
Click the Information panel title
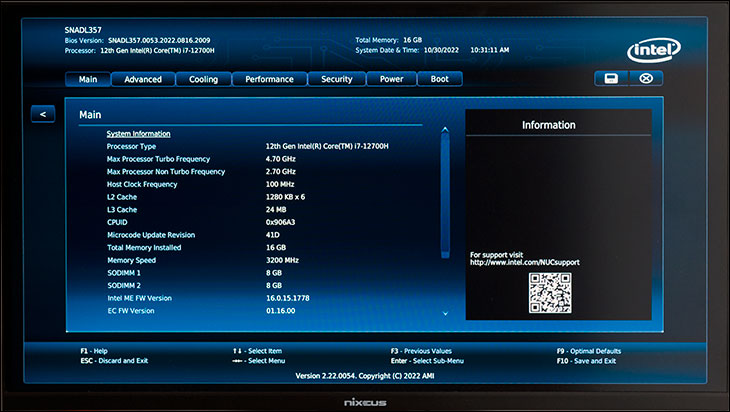(x=548, y=125)
